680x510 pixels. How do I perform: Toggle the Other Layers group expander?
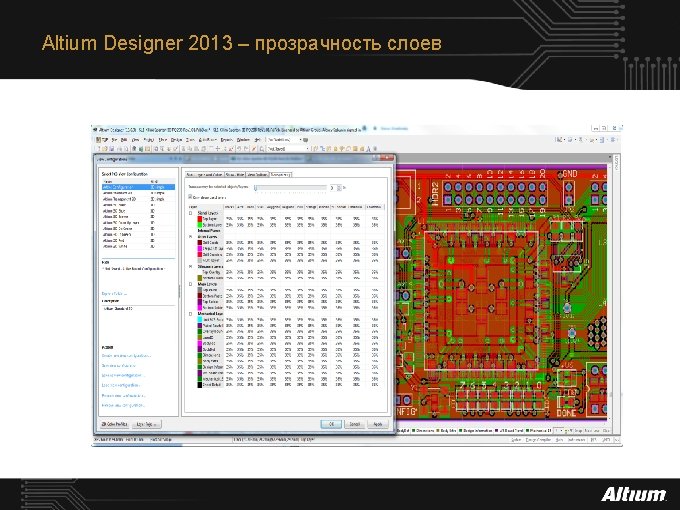point(190,237)
